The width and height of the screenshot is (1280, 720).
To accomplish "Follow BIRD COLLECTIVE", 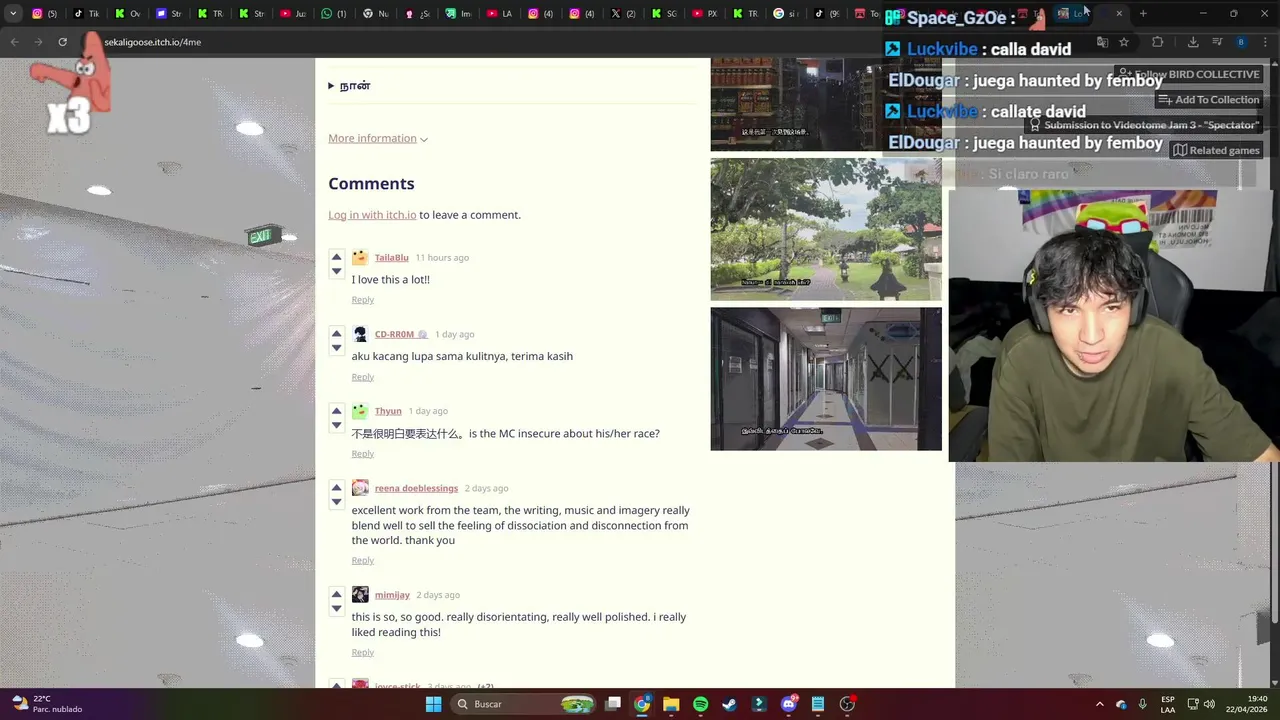I will 1188,74.
